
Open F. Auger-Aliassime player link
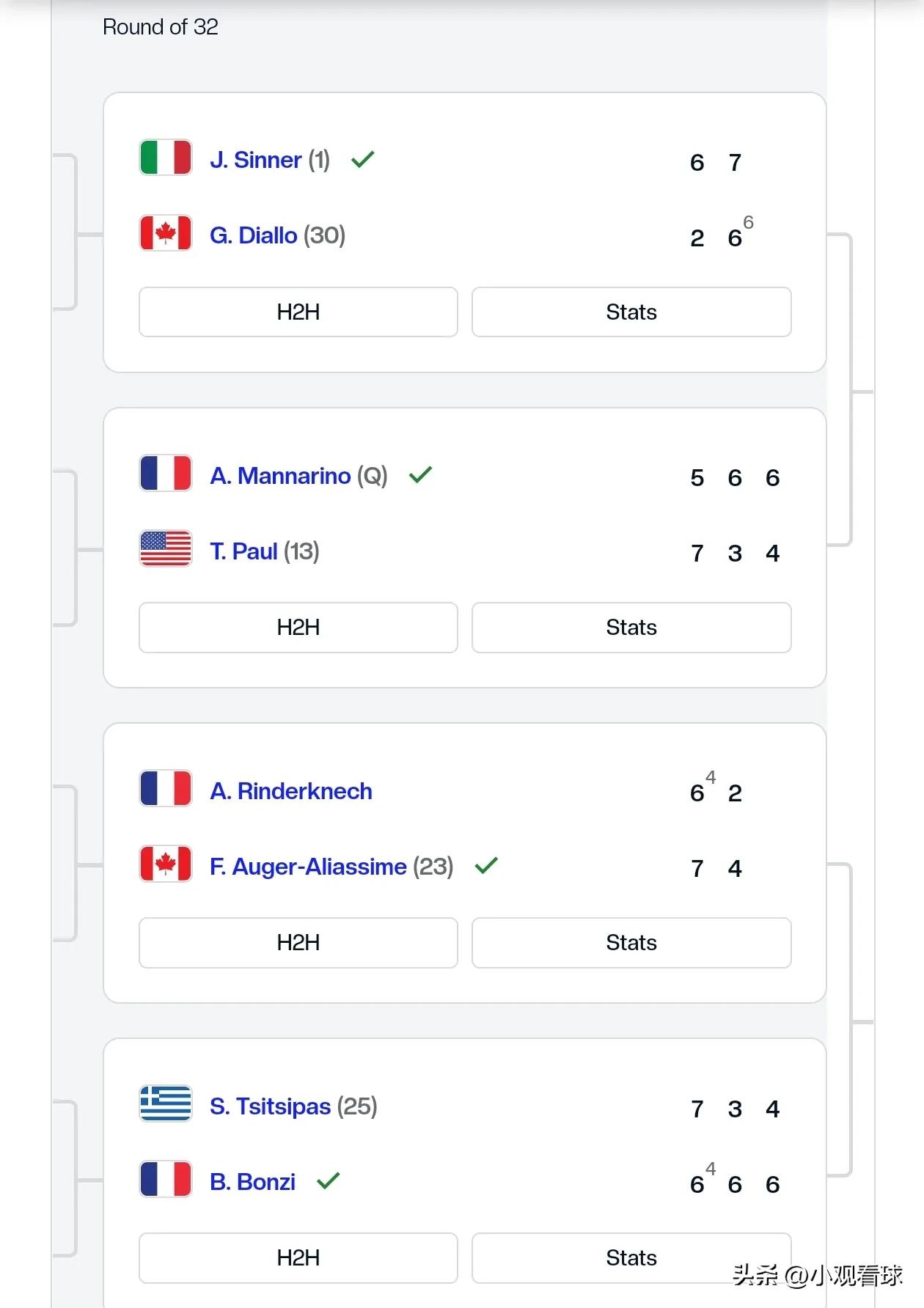pos(308,867)
